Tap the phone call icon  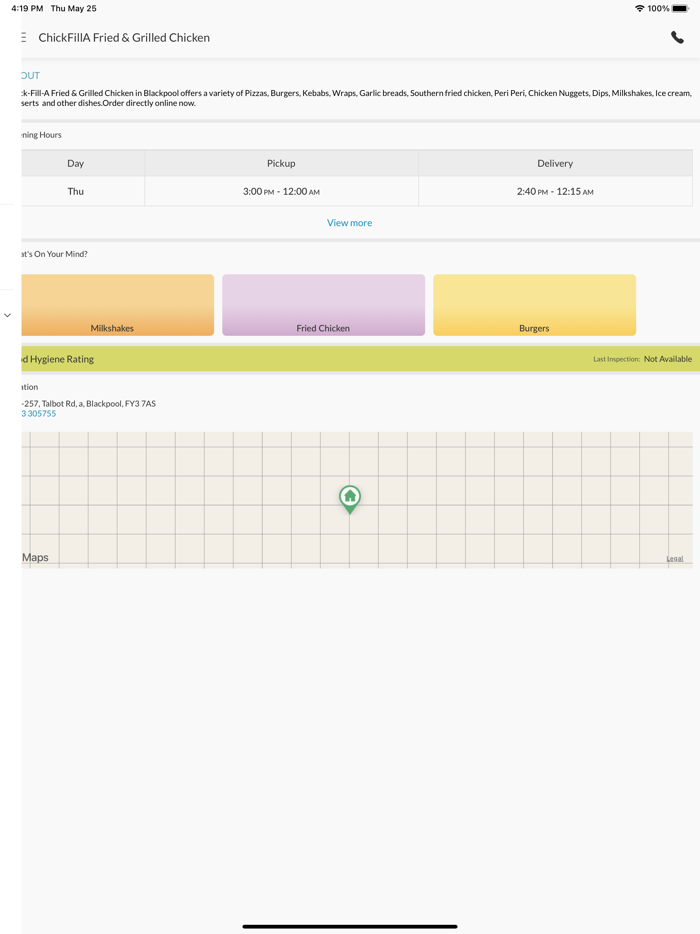(x=677, y=38)
